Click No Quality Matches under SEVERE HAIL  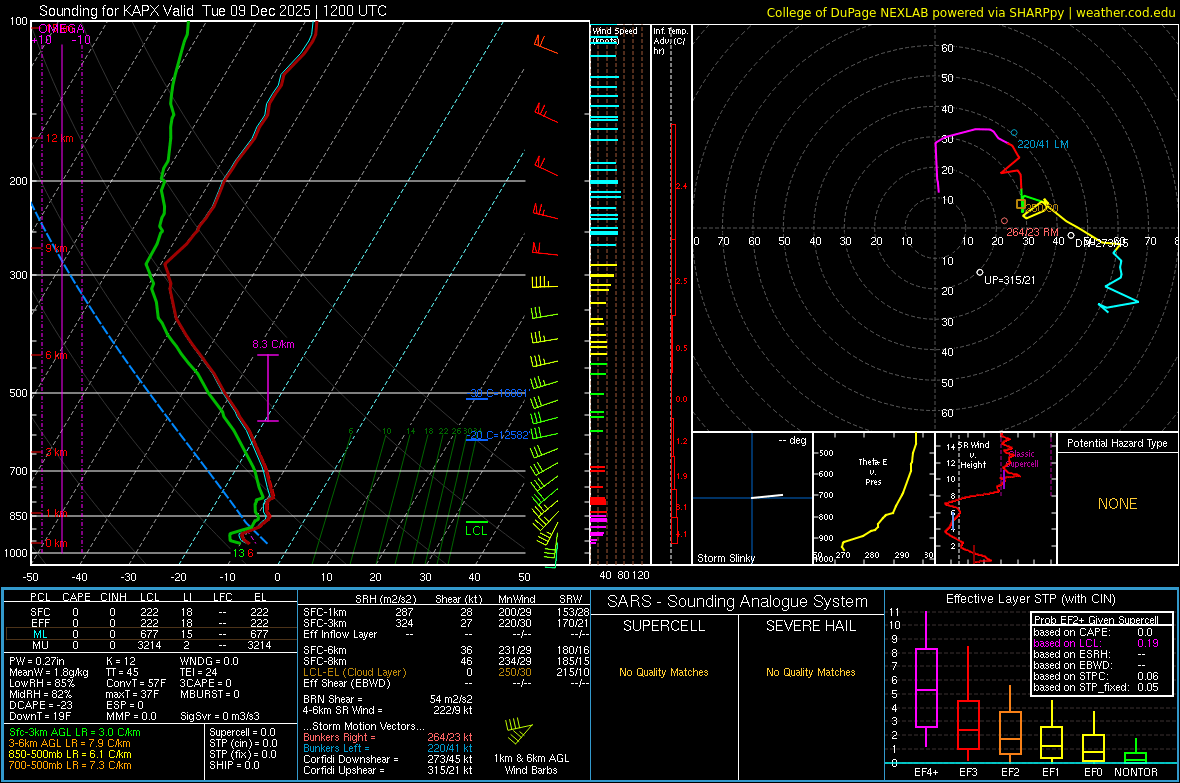[810, 672]
